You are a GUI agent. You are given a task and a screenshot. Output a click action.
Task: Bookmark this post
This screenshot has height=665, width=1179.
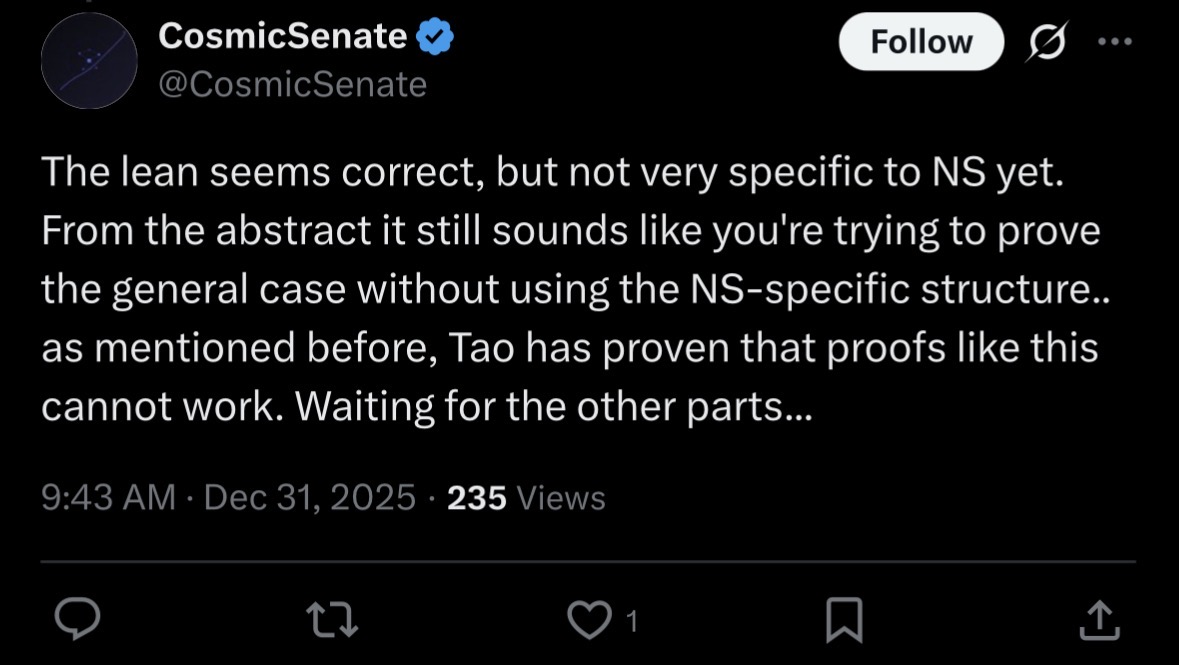click(845, 621)
